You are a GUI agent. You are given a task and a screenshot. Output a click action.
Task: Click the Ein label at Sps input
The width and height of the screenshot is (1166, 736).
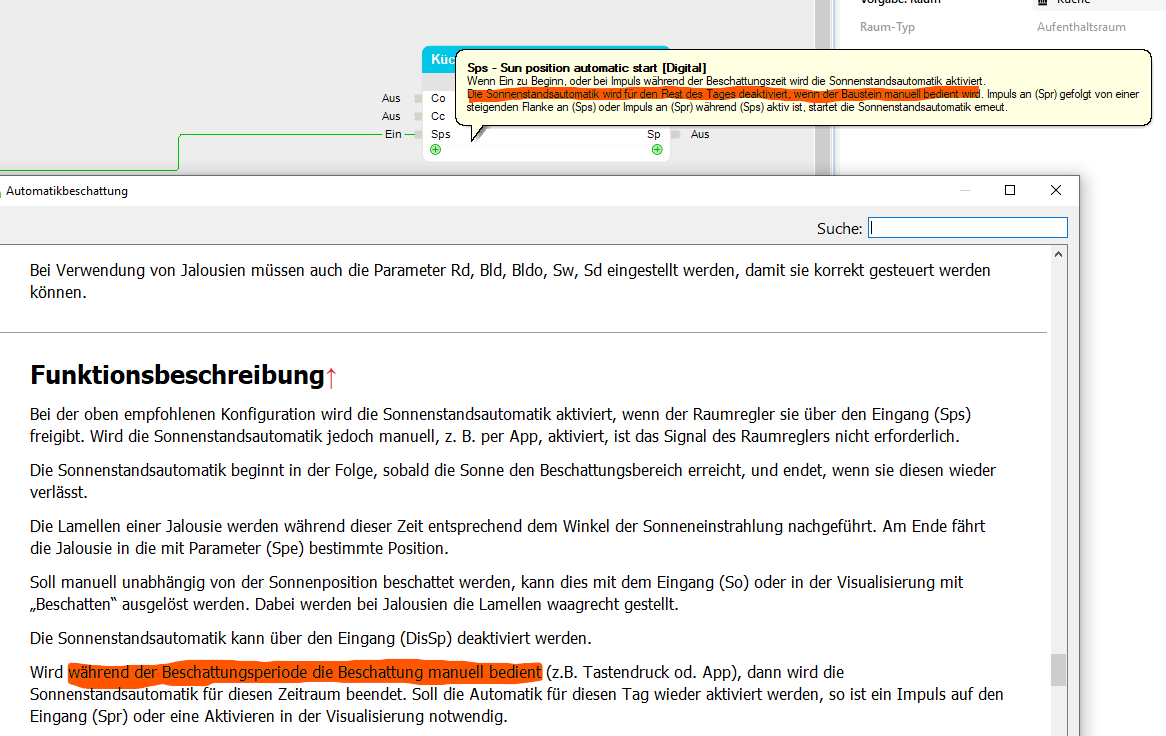click(392, 134)
